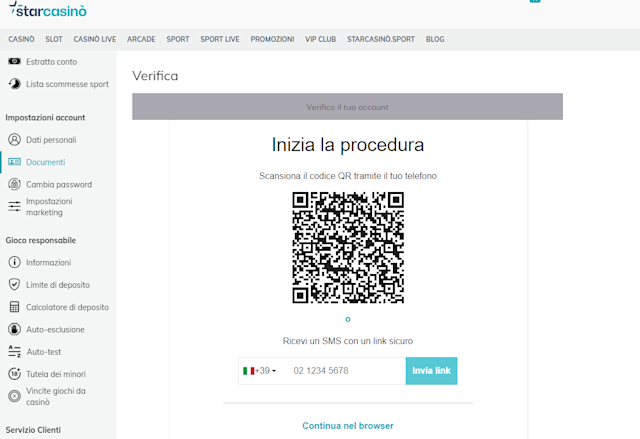Open the ARCADE menu item

click(x=141, y=39)
